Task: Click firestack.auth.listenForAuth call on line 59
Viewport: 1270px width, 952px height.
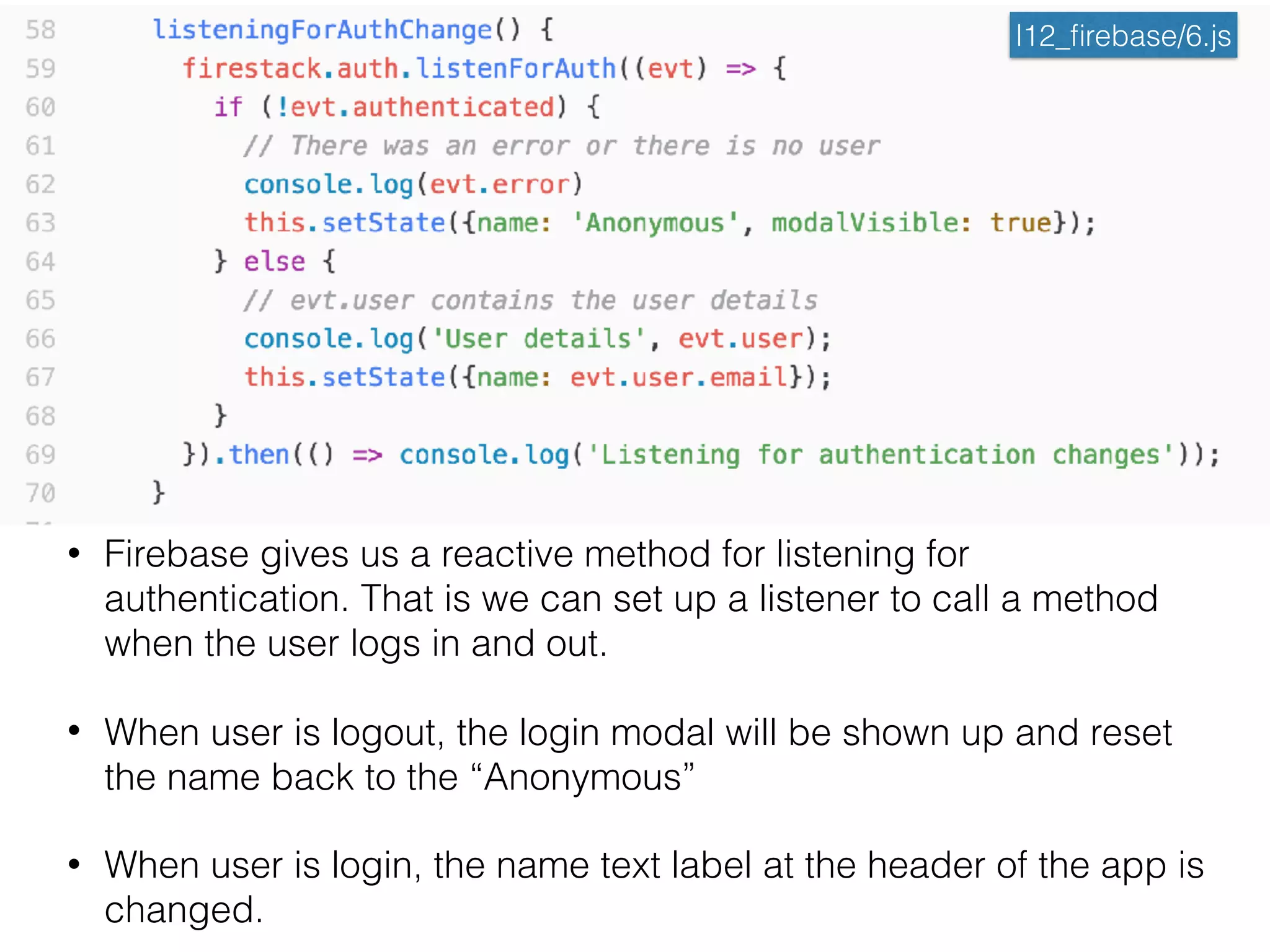Action: (x=399, y=69)
